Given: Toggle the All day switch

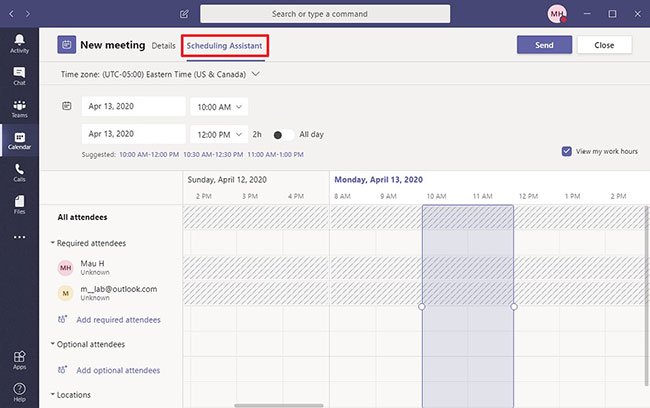Looking at the screenshot, I should pos(284,135).
